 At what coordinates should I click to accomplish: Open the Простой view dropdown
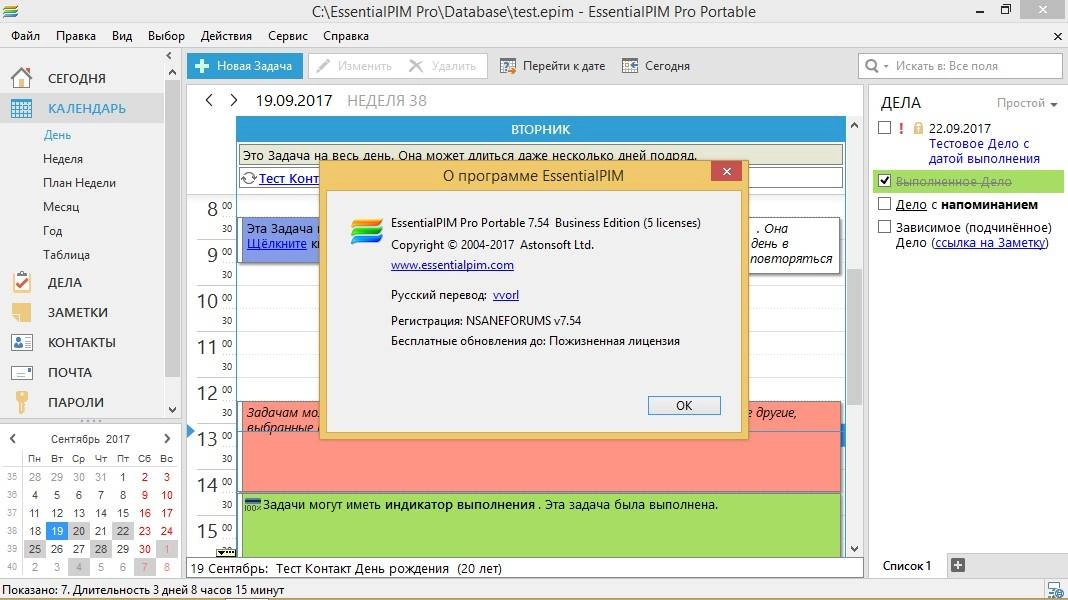1026,103
